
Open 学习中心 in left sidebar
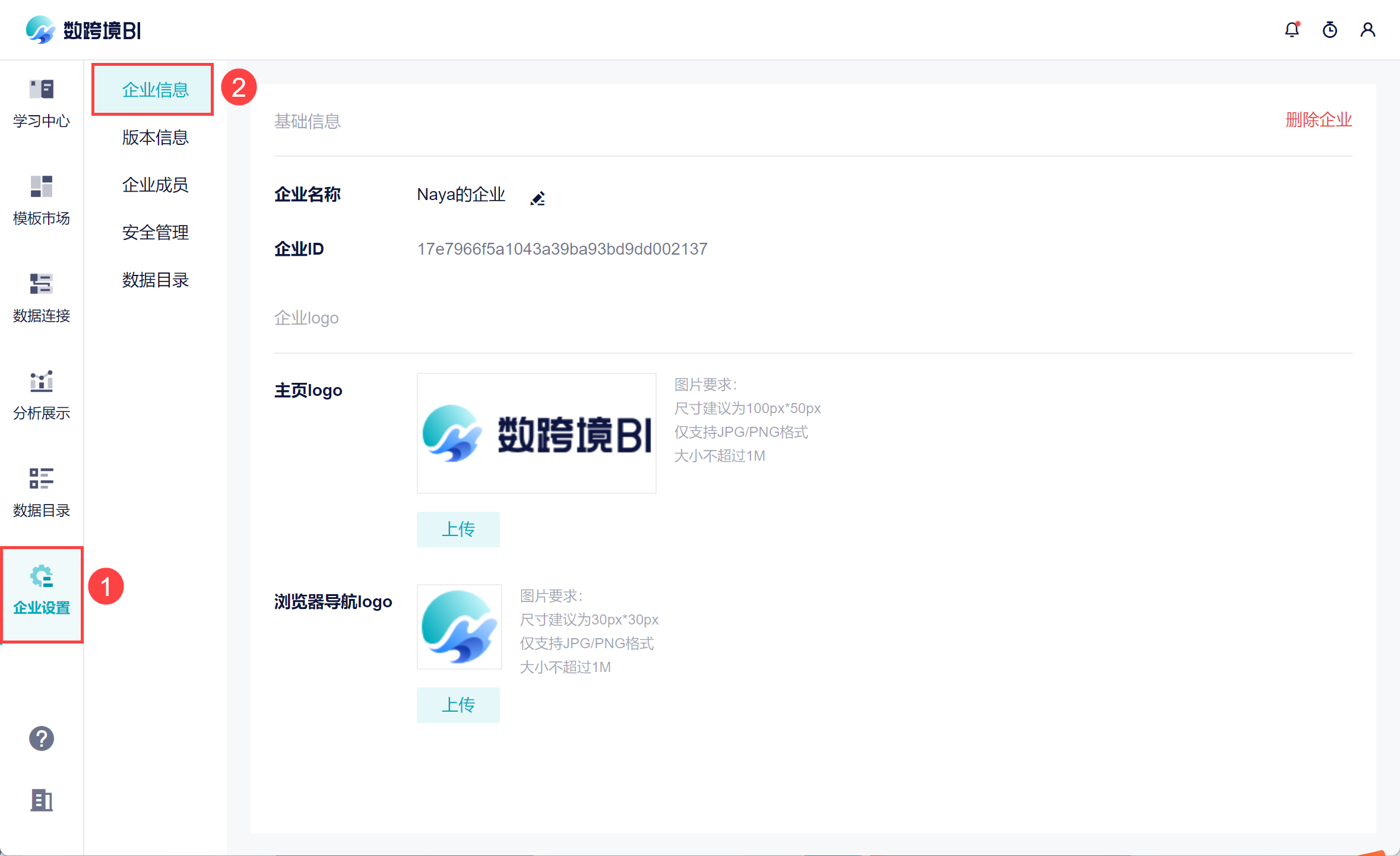tap(42, 103)
